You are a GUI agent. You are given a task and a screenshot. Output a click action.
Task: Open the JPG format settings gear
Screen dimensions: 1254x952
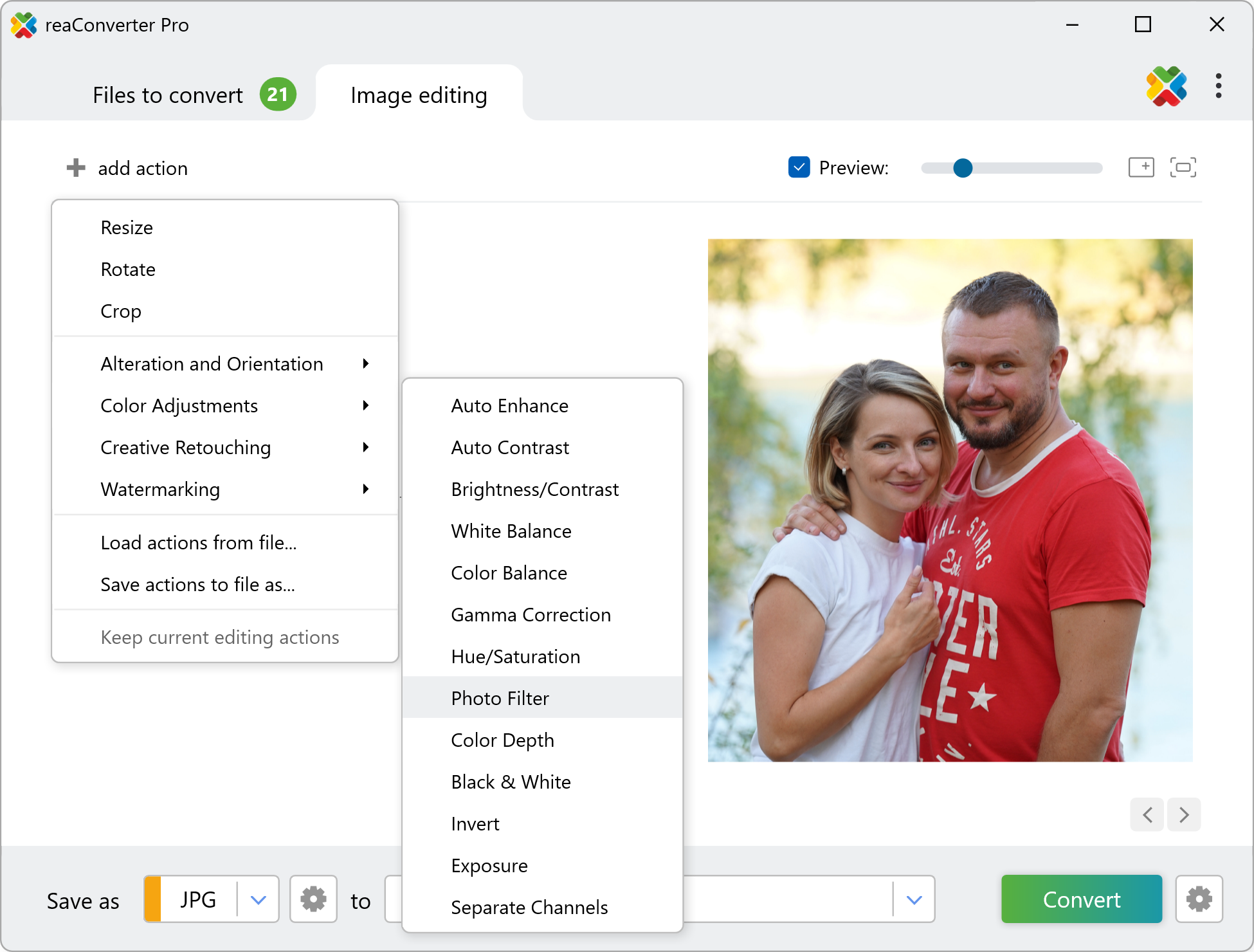coord(313,899)
